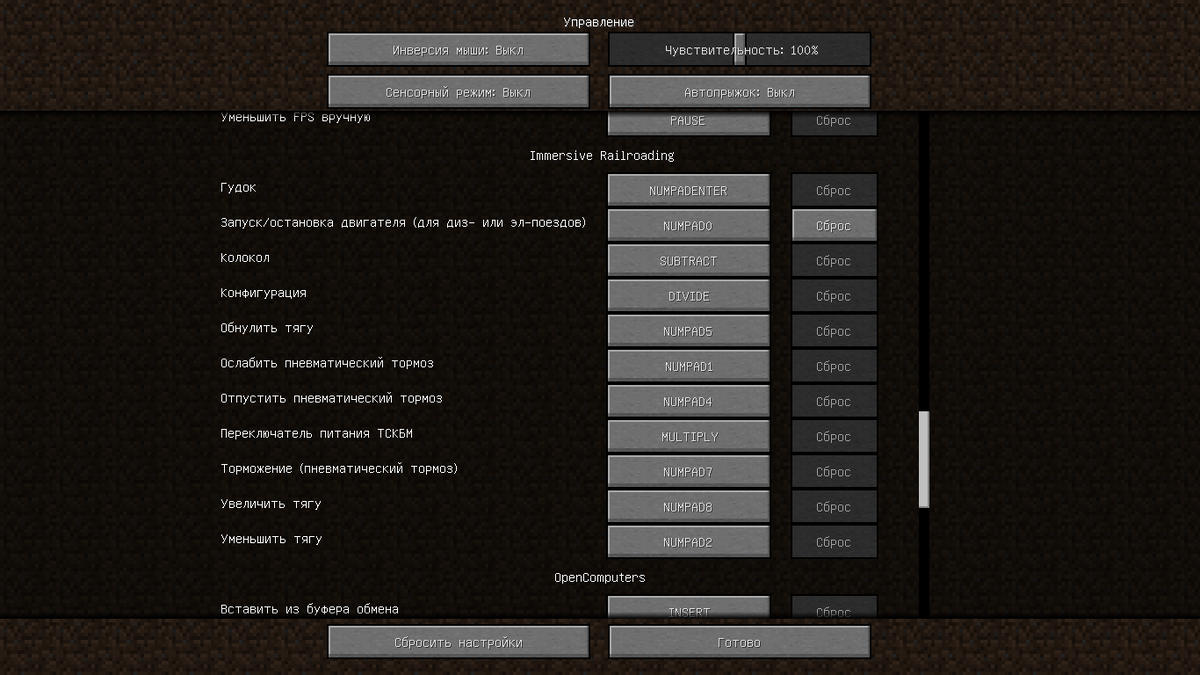Reset Уменьшить тягу binding
1200x675 pixels.
(x=834, y=541)
